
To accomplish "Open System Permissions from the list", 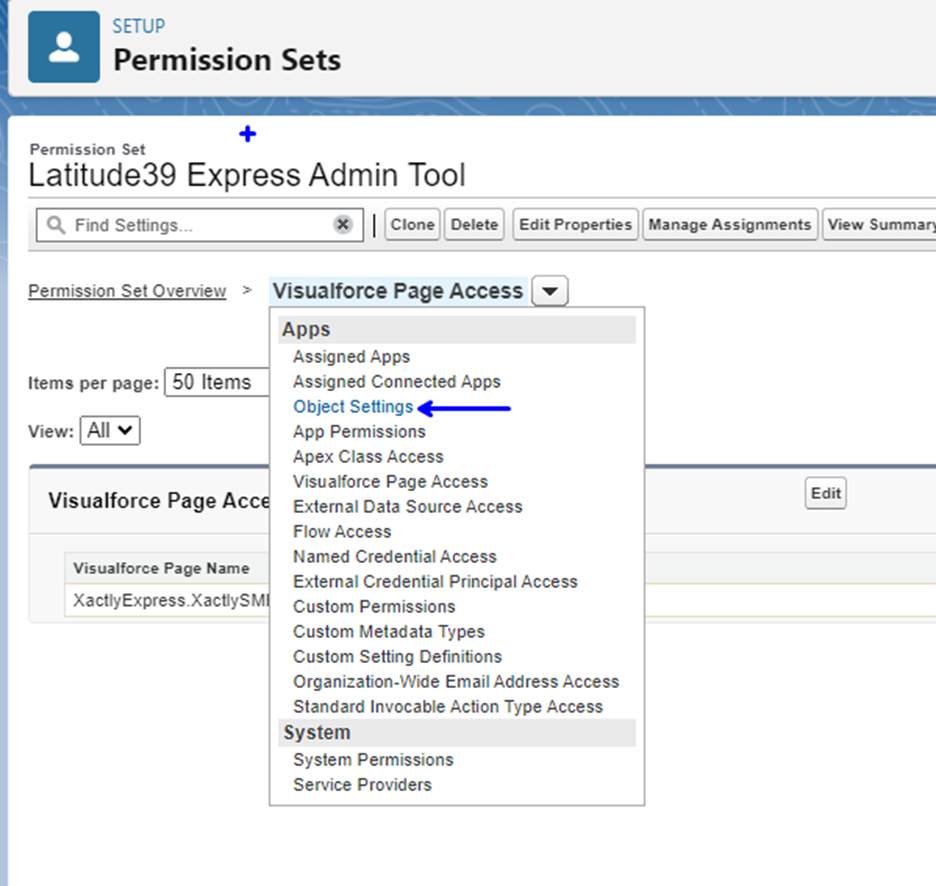I will click(x=373, y=759).
